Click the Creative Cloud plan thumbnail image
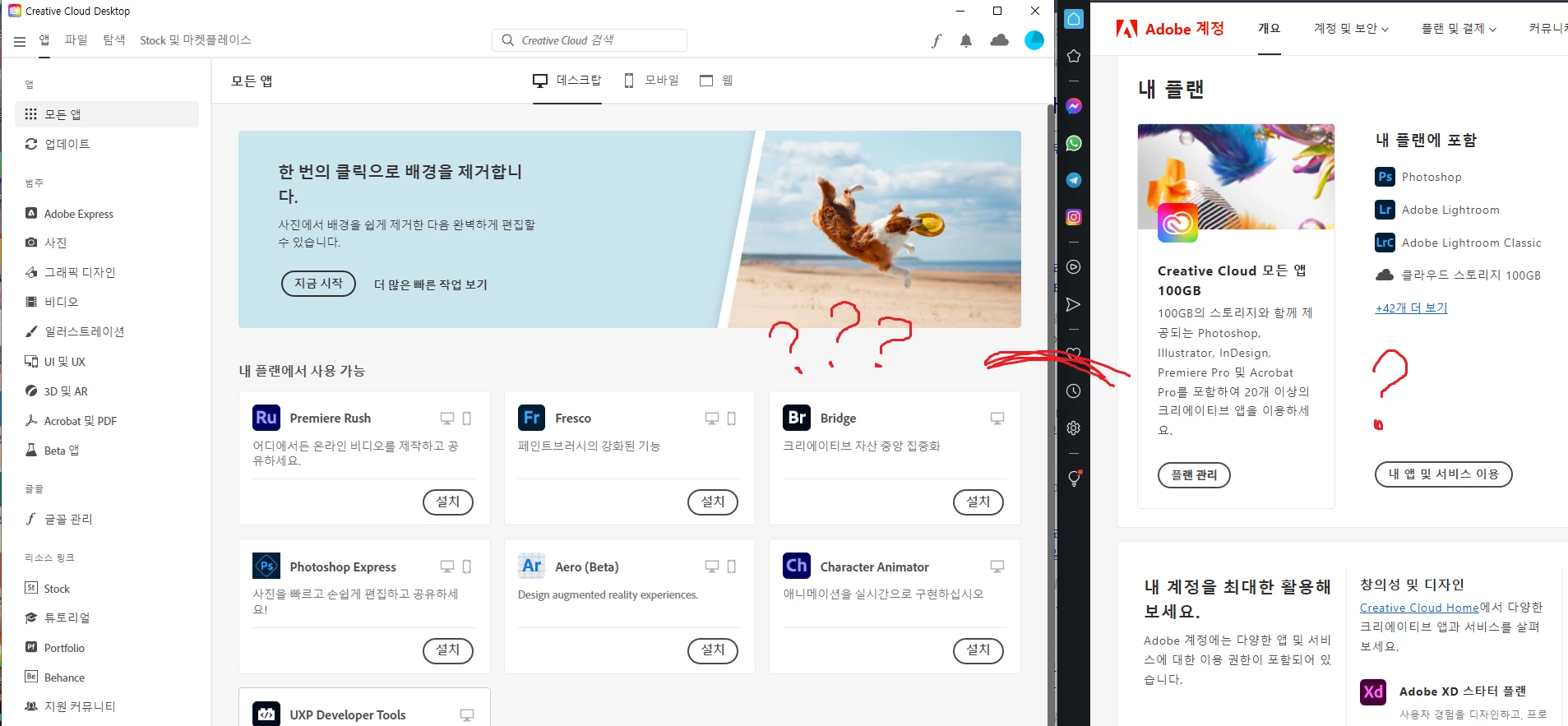 [x=1236, y=177]
